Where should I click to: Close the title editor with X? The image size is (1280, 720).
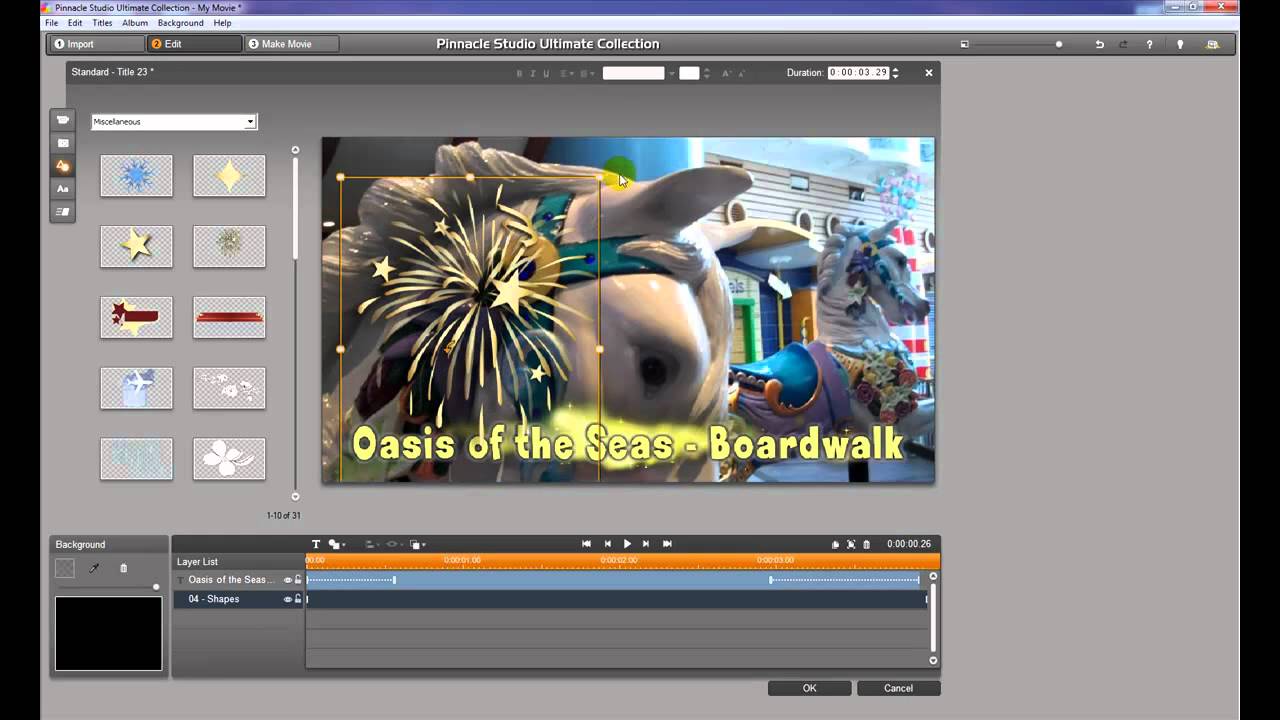pos(928,73)
